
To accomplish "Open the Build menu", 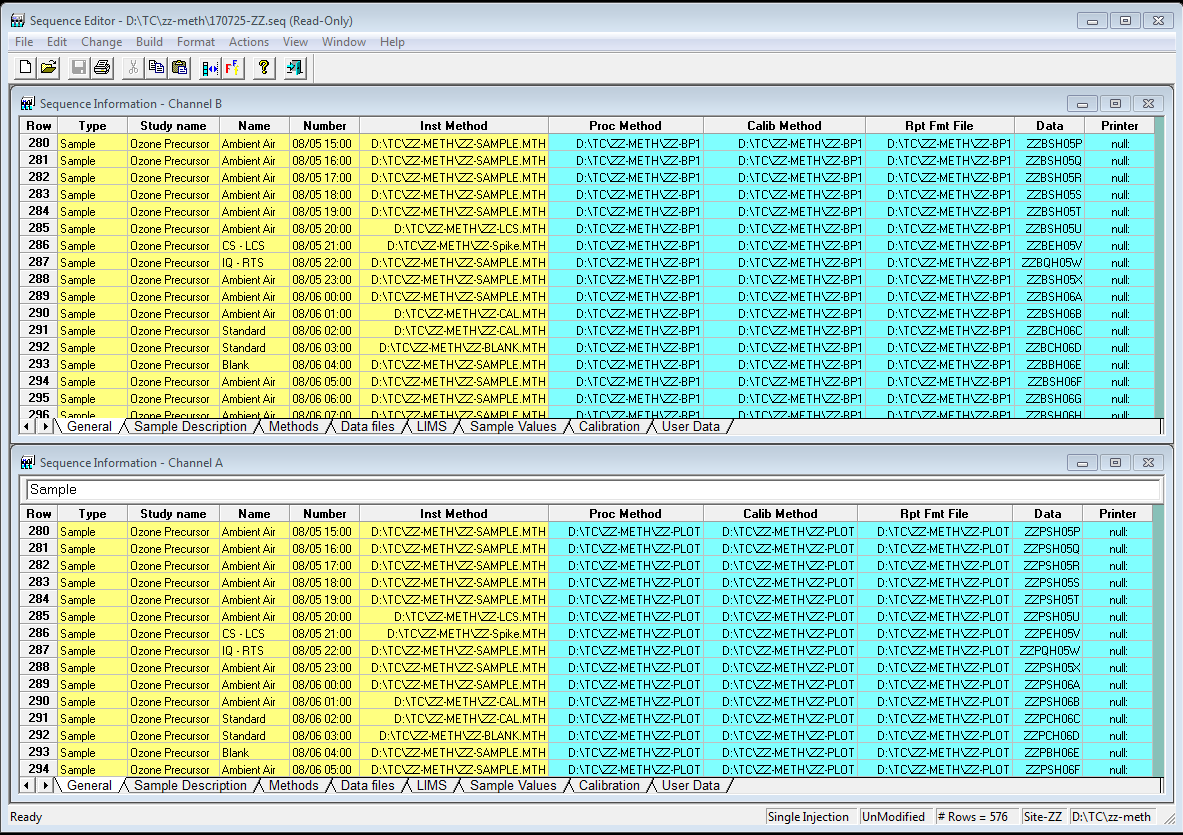I will (149, 42).
